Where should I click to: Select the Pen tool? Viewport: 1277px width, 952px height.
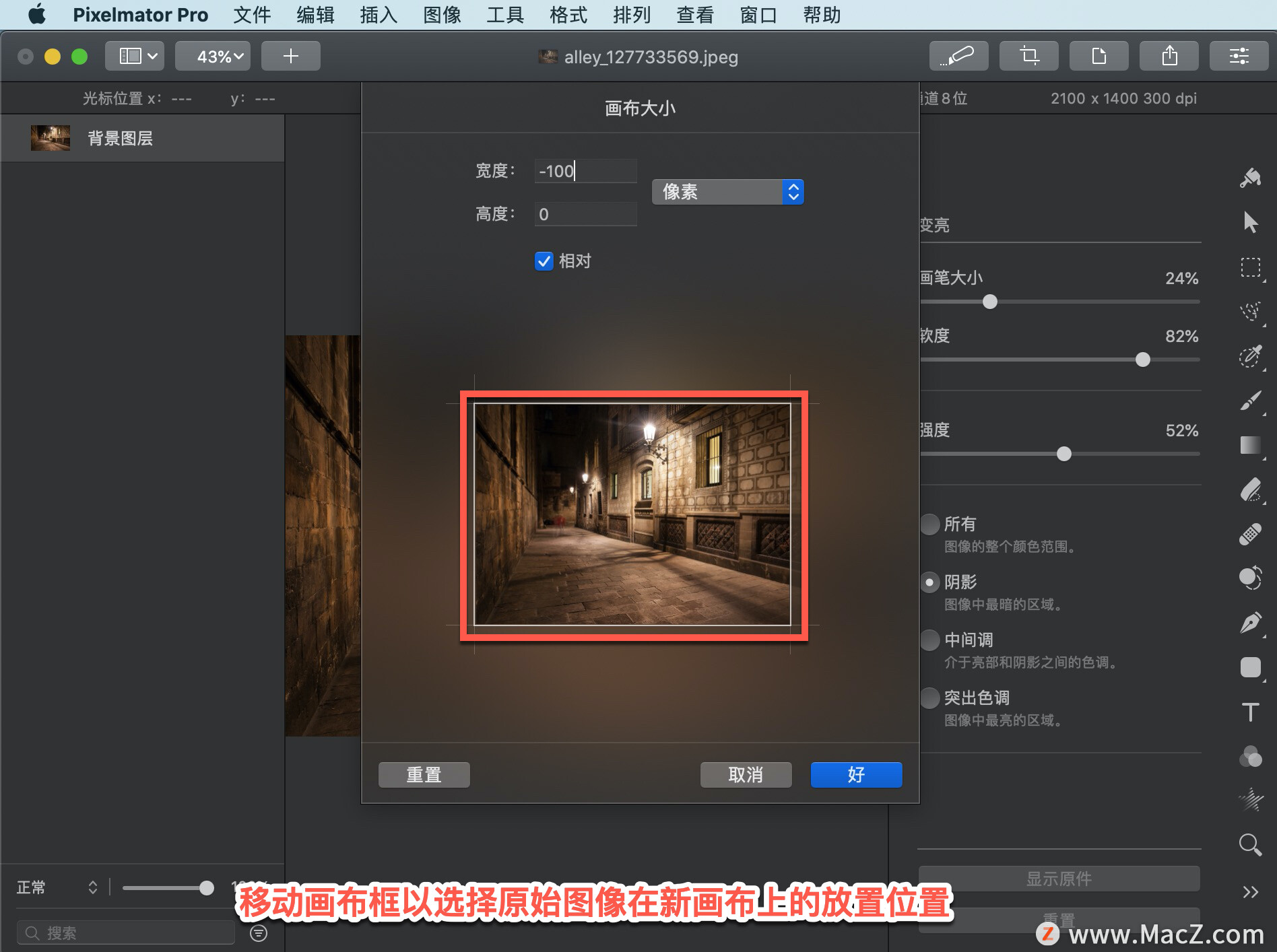pos(1251,623)
